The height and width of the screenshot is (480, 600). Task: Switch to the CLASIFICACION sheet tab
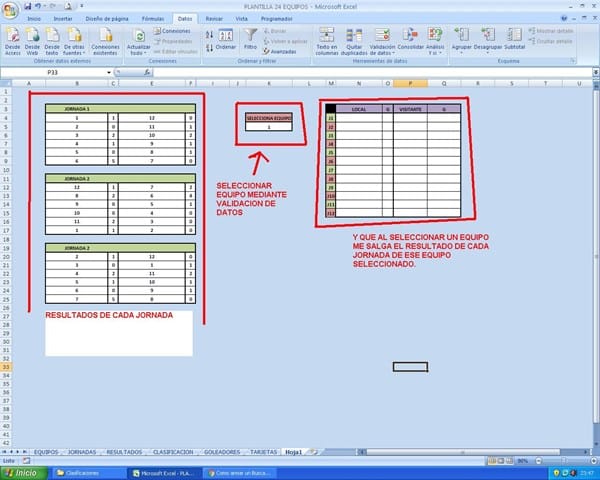click(x=173, y=452)
